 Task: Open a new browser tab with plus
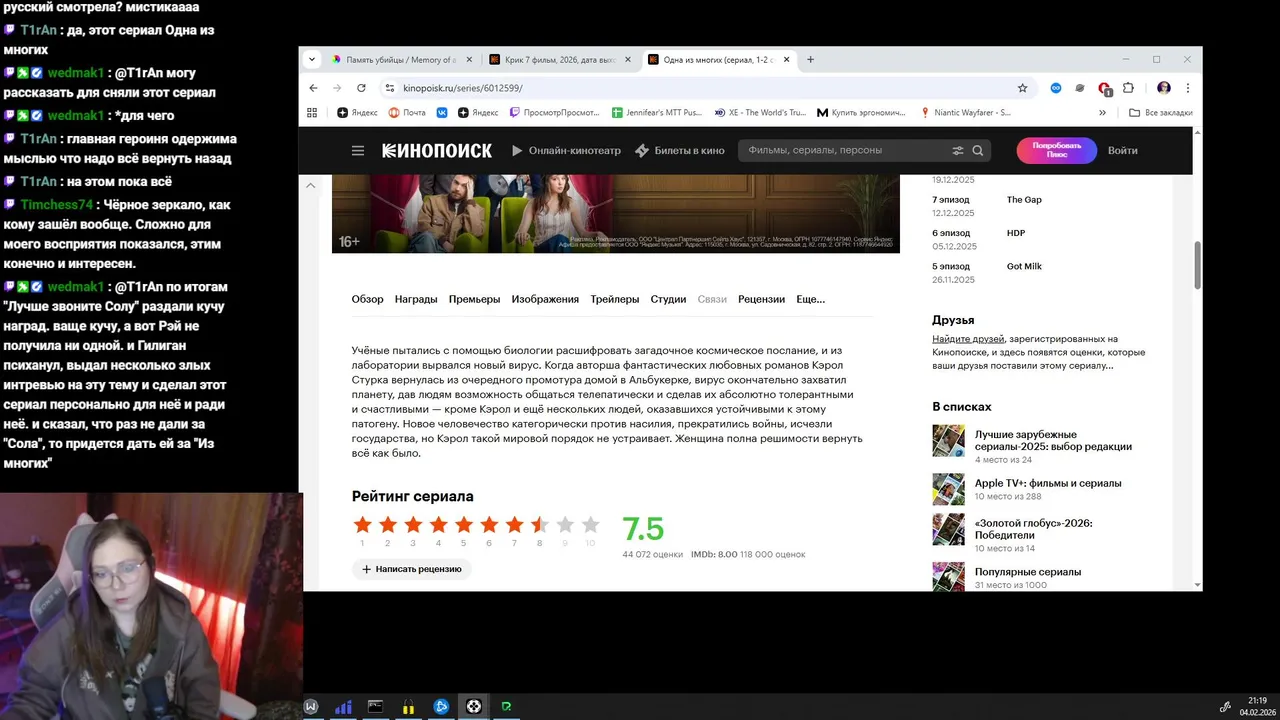810,59
